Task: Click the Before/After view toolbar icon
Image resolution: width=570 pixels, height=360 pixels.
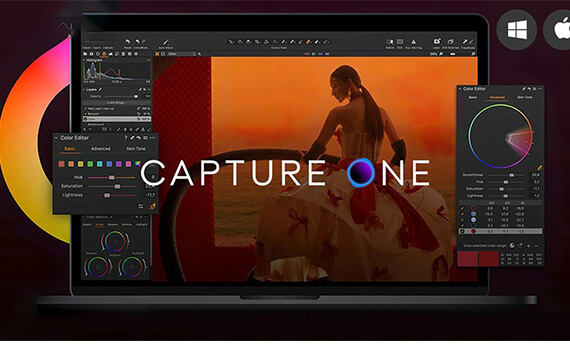Action: click(x=389, y=41)
